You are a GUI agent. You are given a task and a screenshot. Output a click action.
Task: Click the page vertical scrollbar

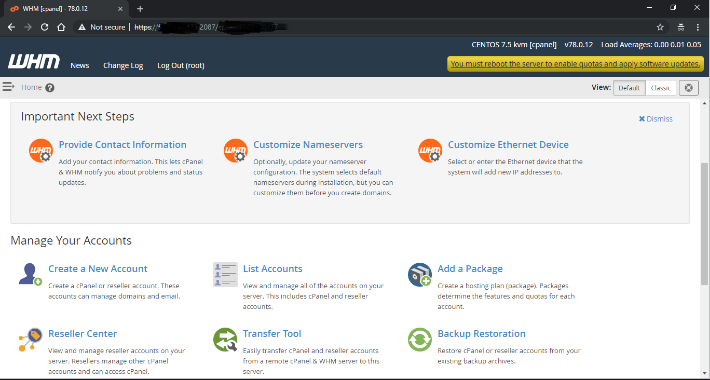click(705, 224)
